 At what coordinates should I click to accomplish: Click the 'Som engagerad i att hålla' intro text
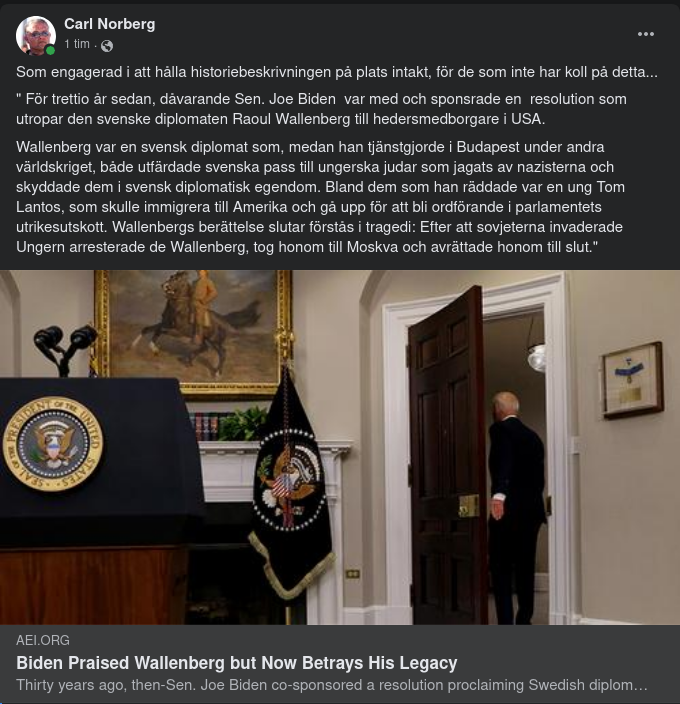coord(337,72)
